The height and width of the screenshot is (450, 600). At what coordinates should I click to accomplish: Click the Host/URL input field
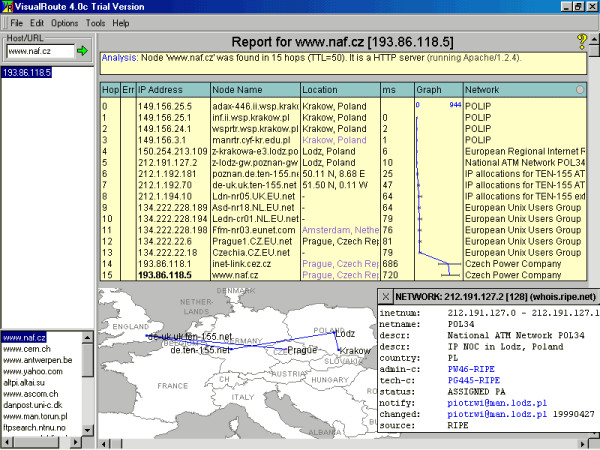point(41,51)
